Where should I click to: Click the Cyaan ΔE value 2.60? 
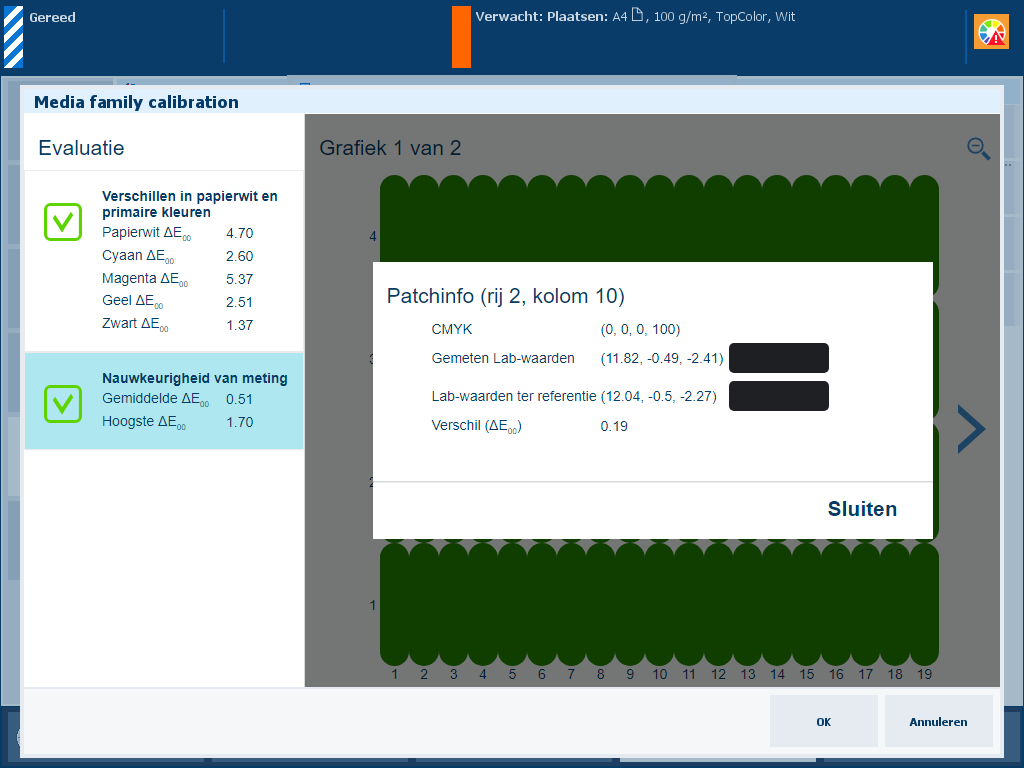[240, 256]
